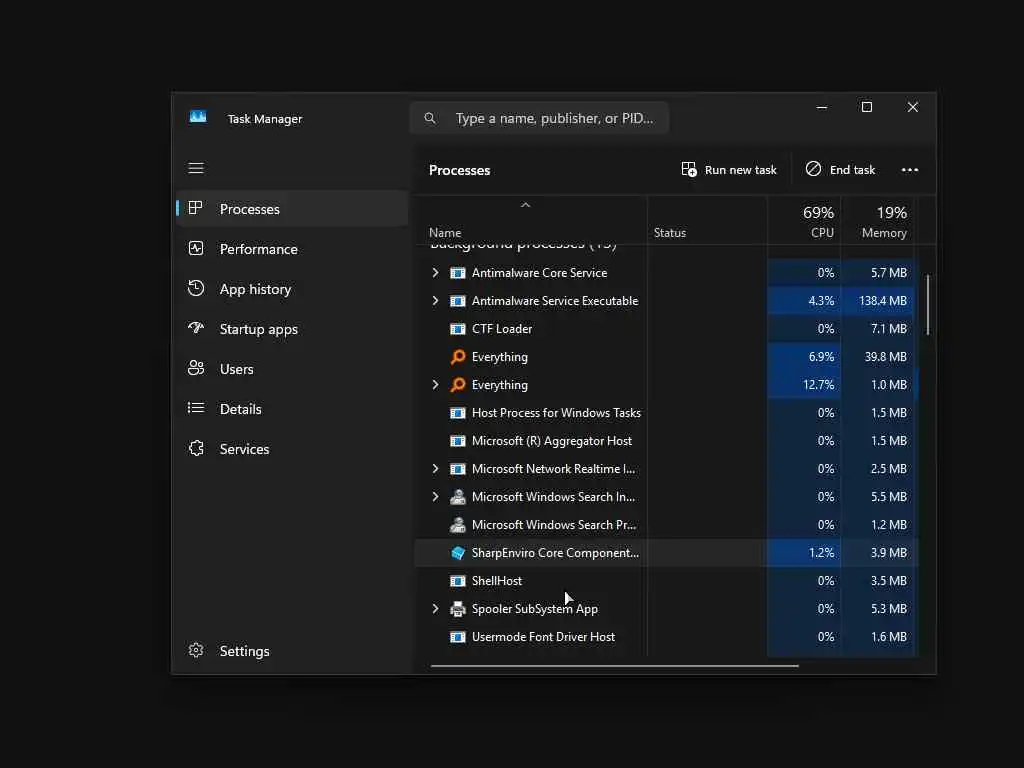Click the 39.8 MB memory value
Viewport: 1024px width, 768px height.
[x=886, y=357]
